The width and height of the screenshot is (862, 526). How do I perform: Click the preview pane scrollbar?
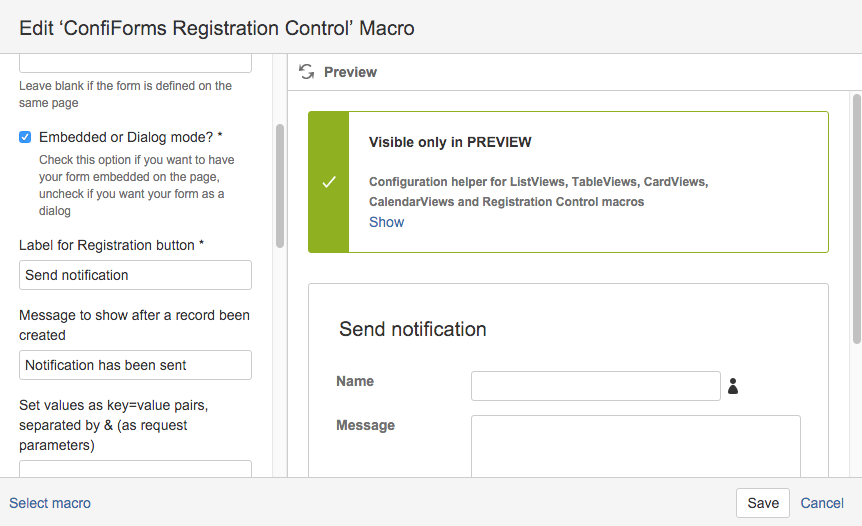pyautogui.click(x=857, y=219)
